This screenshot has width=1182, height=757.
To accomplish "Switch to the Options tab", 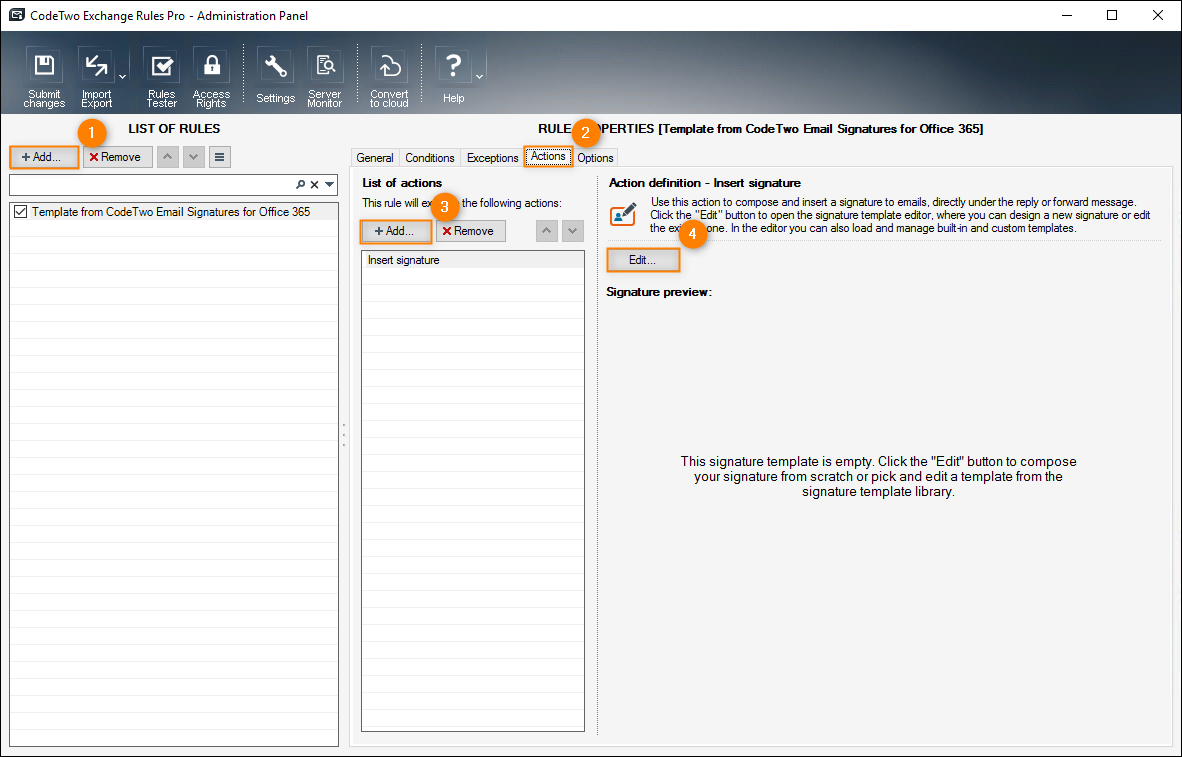I will (596, 158).
